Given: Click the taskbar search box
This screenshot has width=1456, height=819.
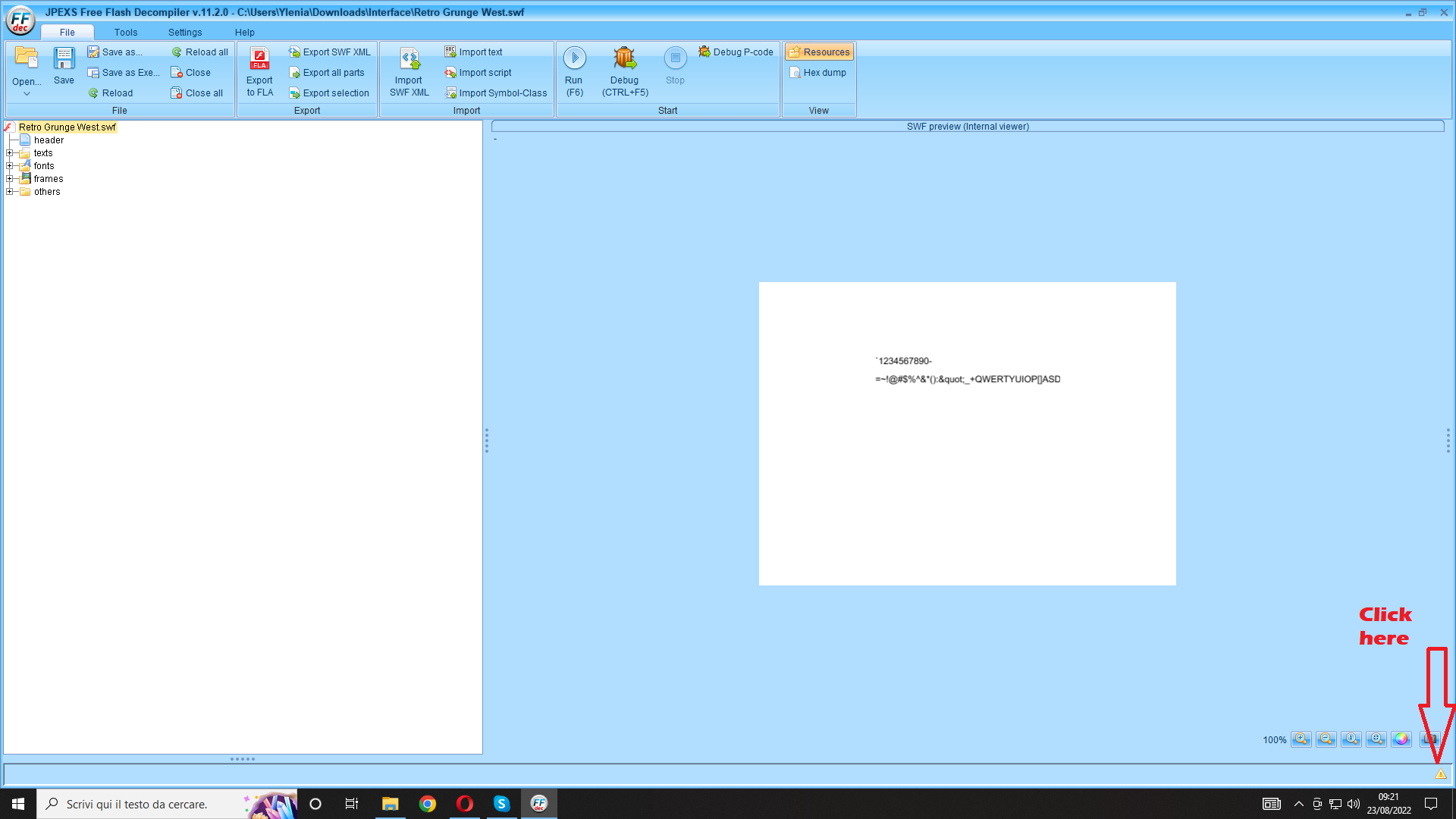Looking at the screenshot, I should tap(167, 804).
